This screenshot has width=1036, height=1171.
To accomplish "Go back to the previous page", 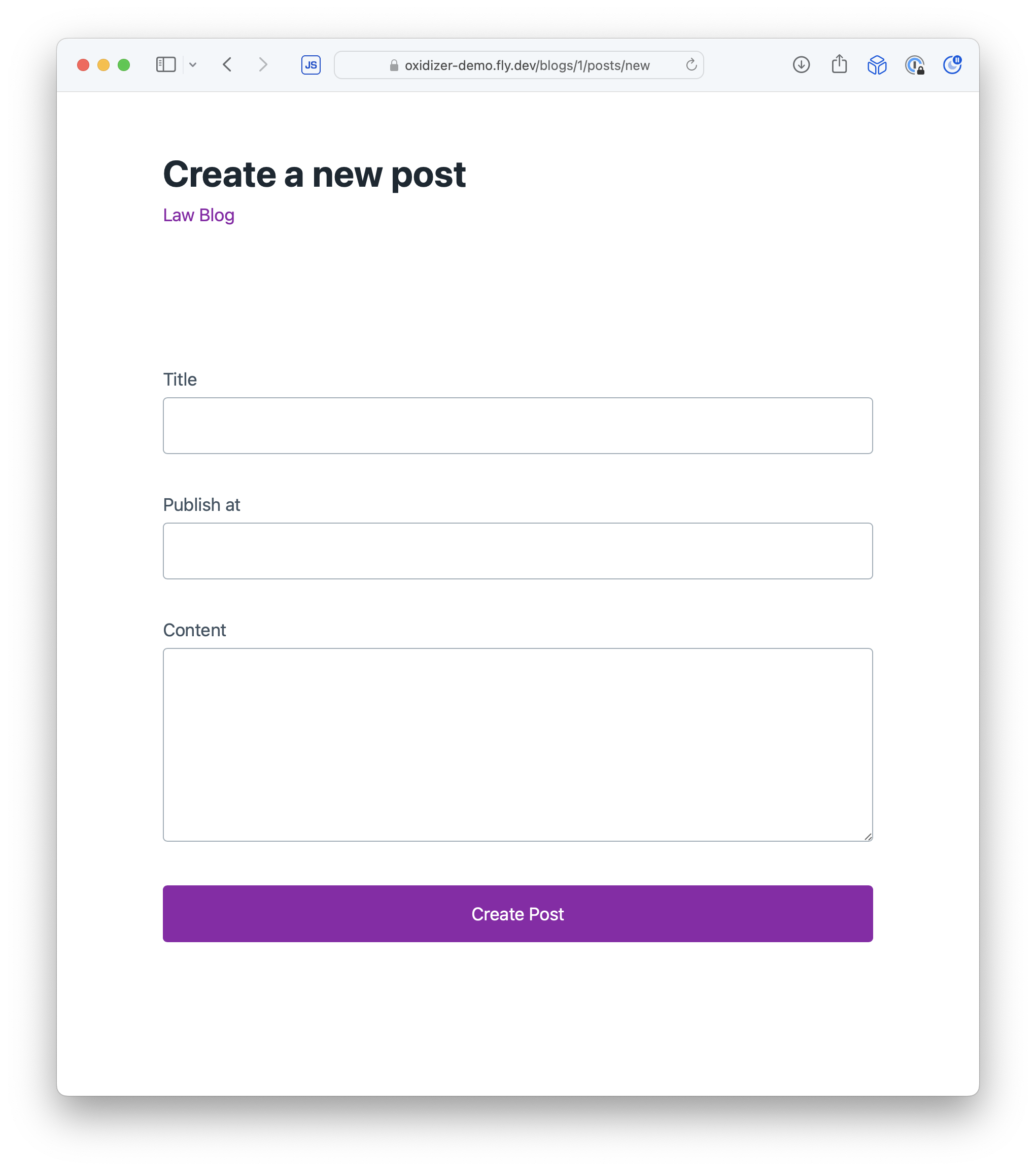I will click(227, 65).
